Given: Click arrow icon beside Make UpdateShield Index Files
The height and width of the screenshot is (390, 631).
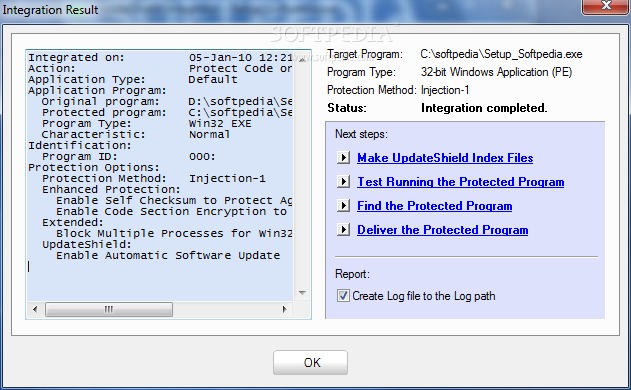Looking at the screenshot, I should [343, 157].
